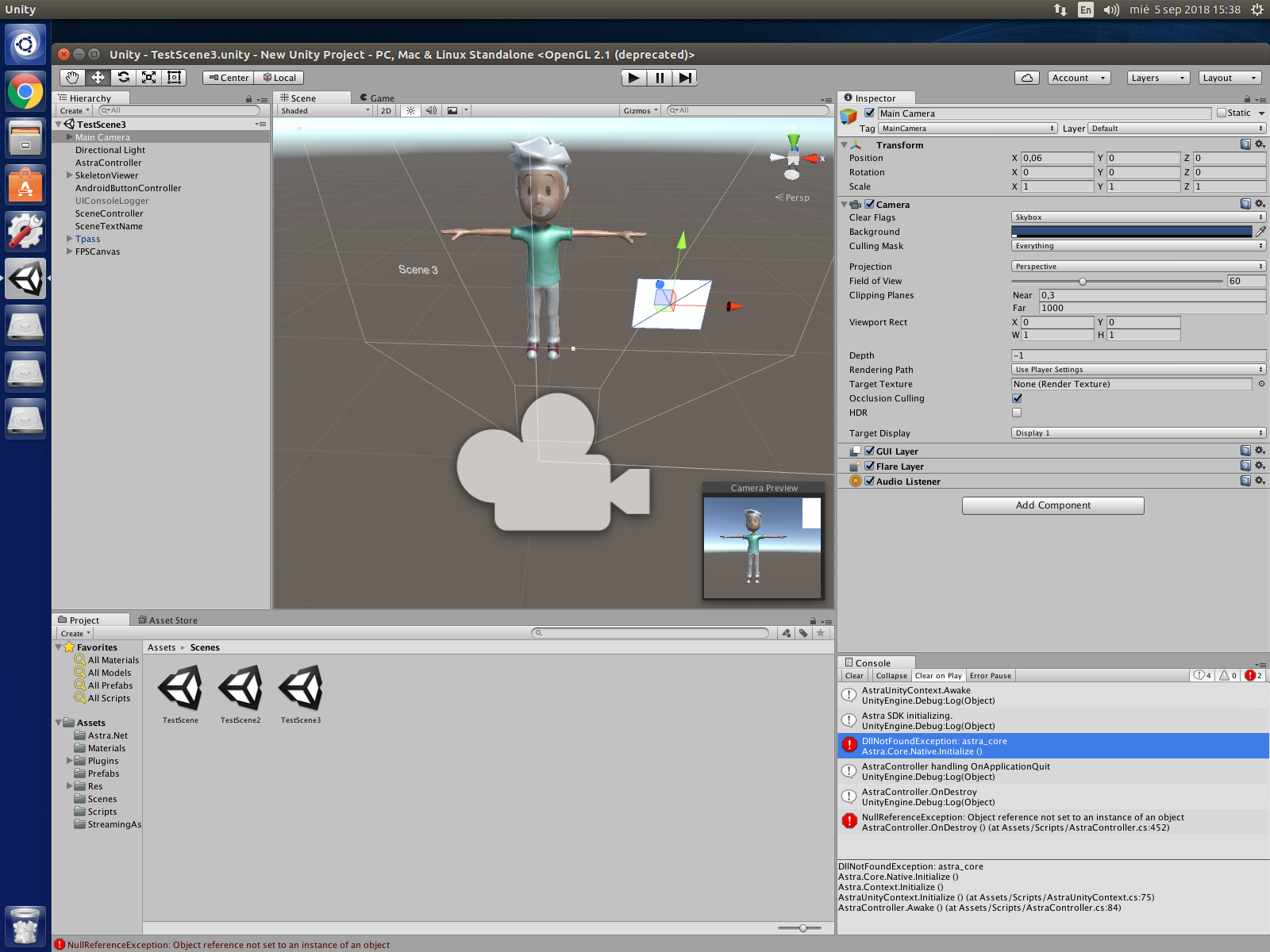This screenshot has height=952, width=1270.
Task: Click the orientation gizmo in Scene view
Action: point(793,159)
